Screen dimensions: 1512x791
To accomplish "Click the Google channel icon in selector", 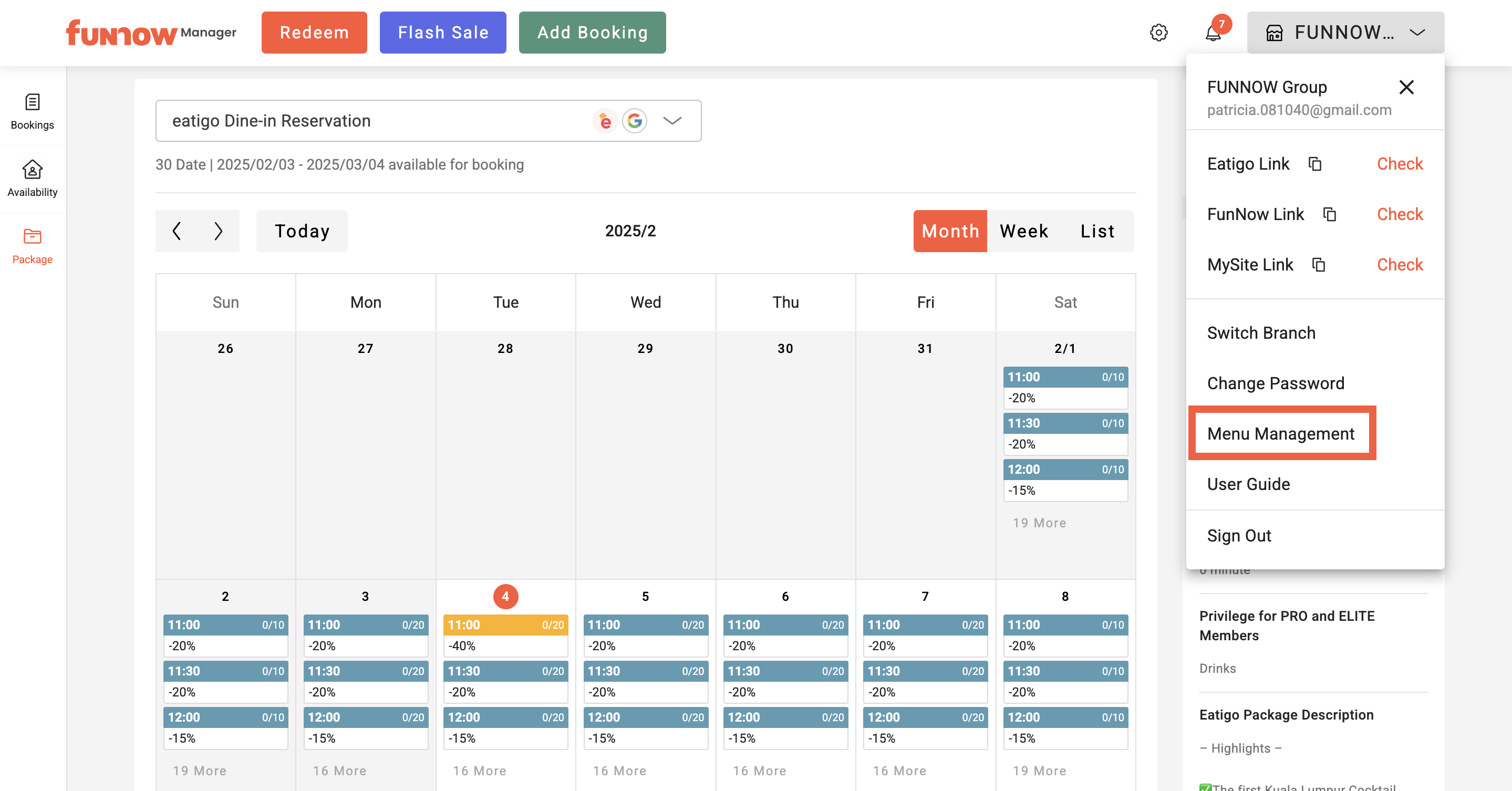I will pyautogui.click(x=635, y=121).
